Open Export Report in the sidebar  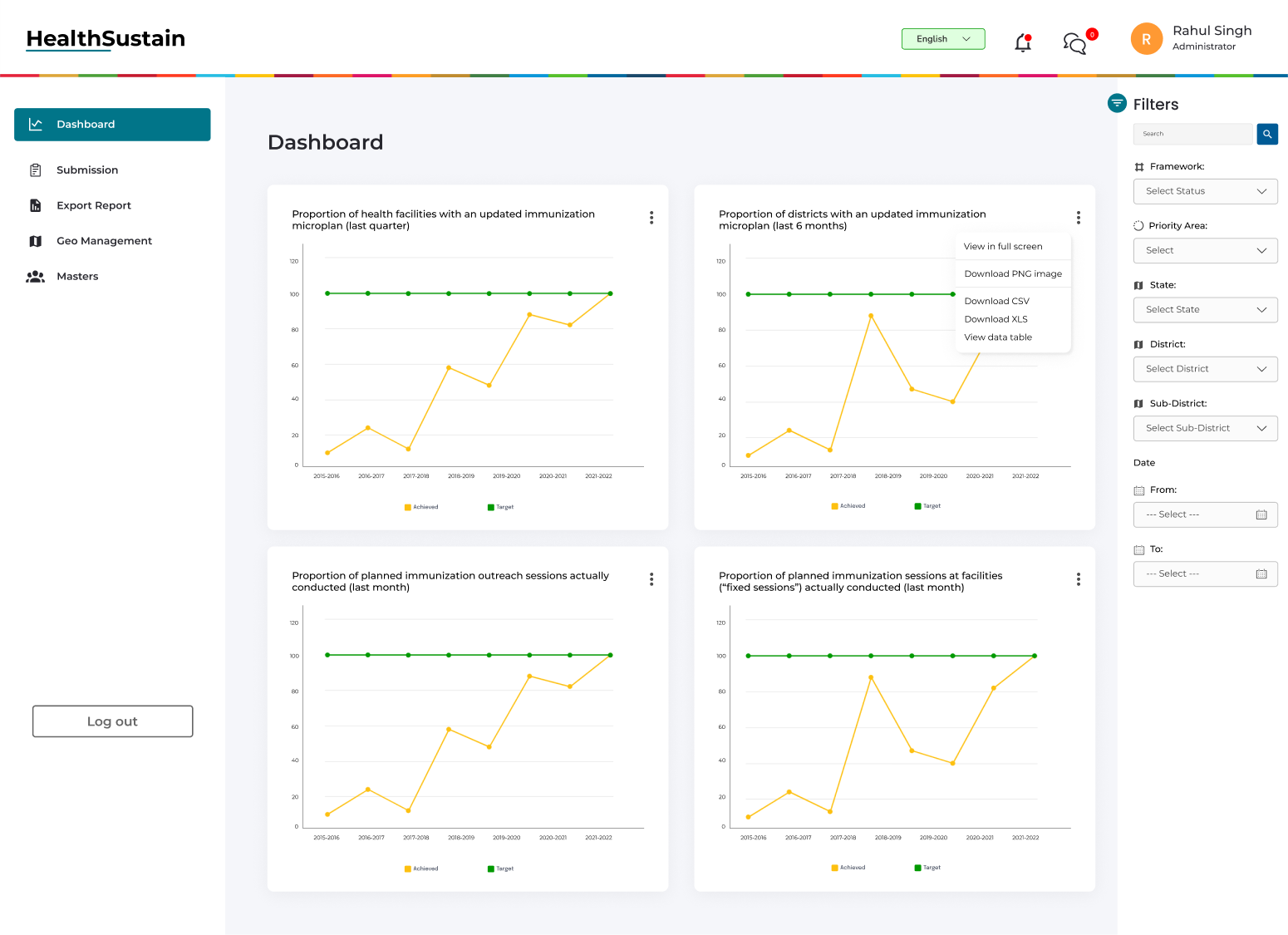click(94, 205)
